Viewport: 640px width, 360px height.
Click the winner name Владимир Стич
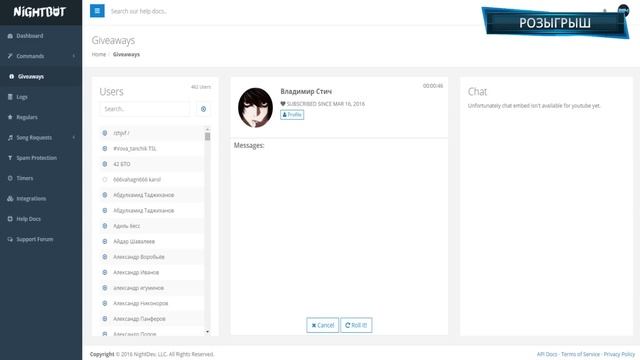[x=306, y=91]
